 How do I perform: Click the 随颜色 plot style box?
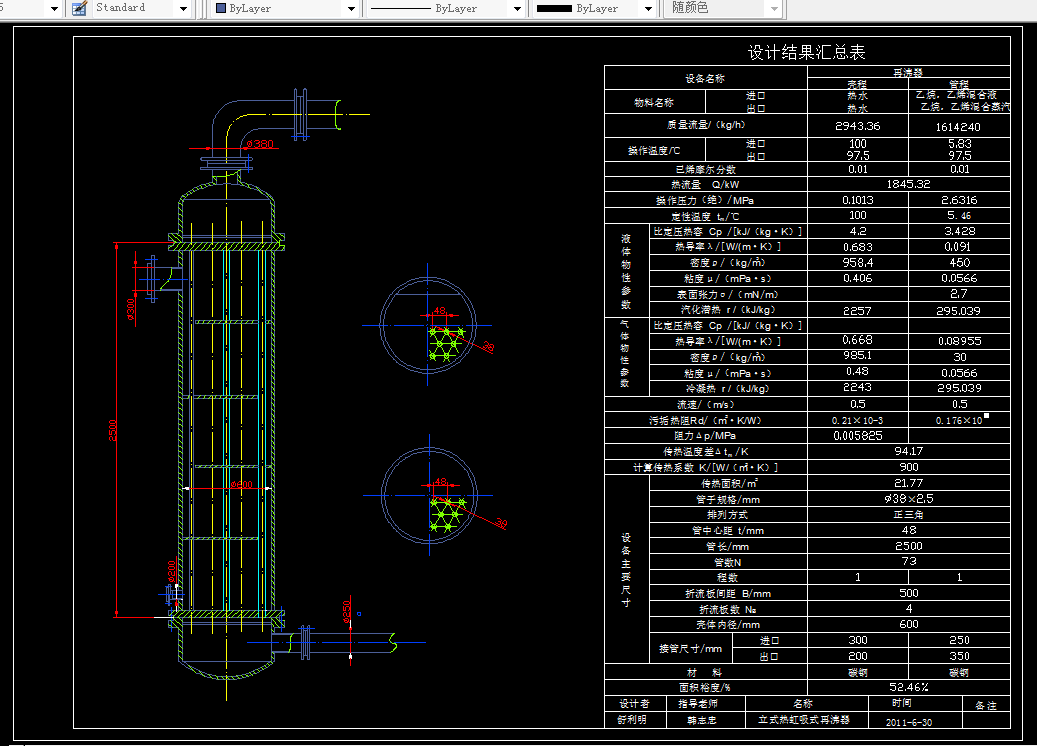coord(723,9)
